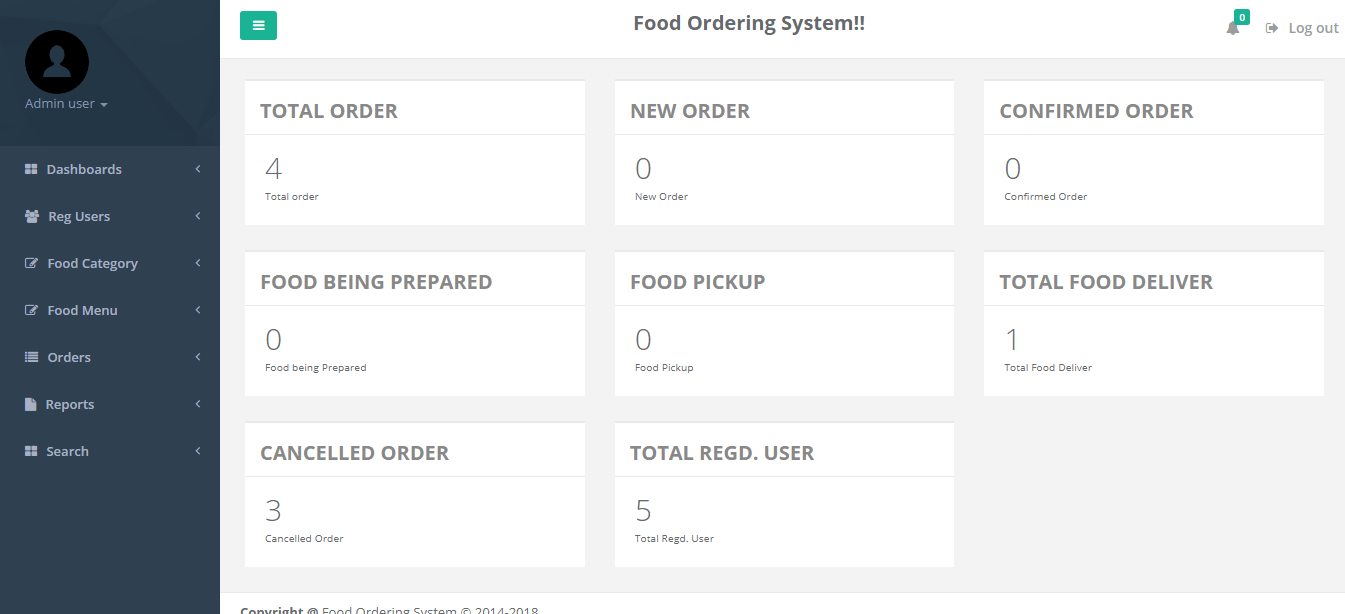This screenshot has height=614, width=1345.
Task: Click the Food Menu edit icon
Action: tap(31, 310)
